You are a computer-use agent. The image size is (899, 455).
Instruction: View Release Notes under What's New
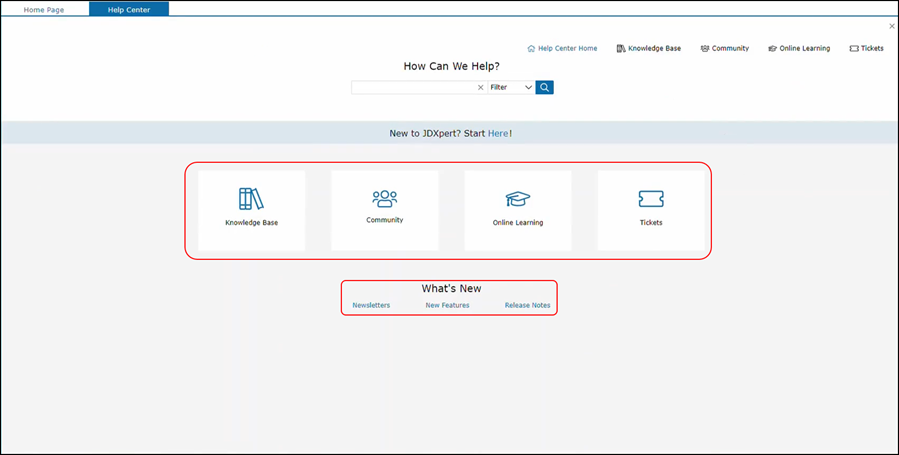coord(527,305)
